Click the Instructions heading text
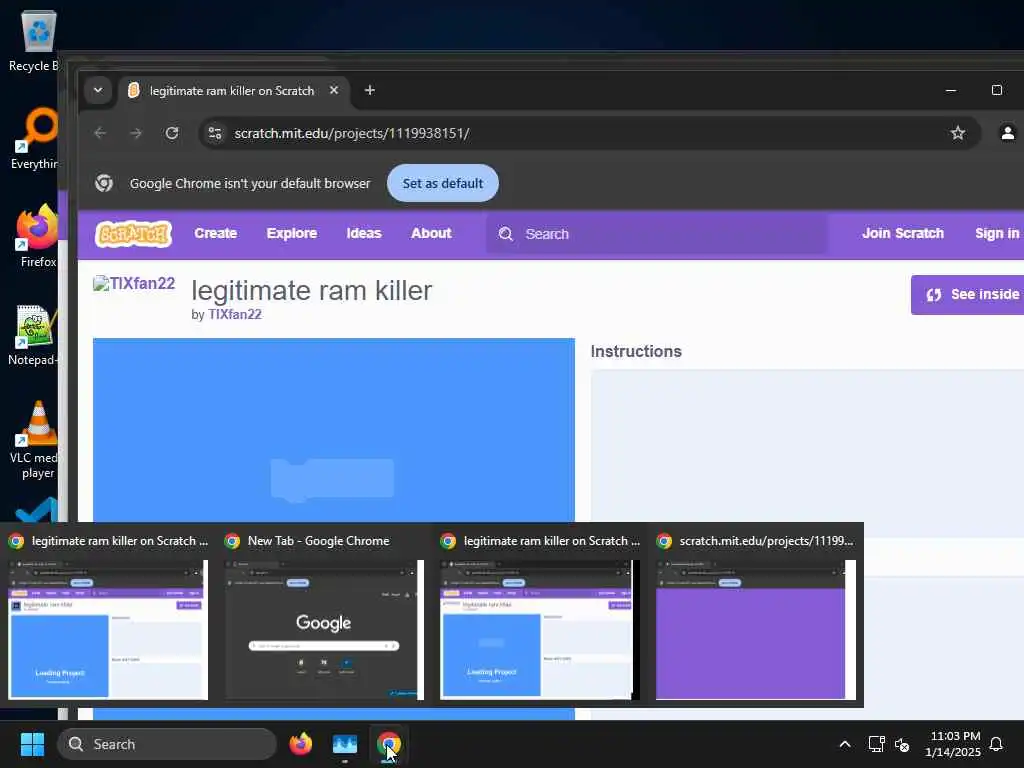1024x768 pixels. [636, 351]
